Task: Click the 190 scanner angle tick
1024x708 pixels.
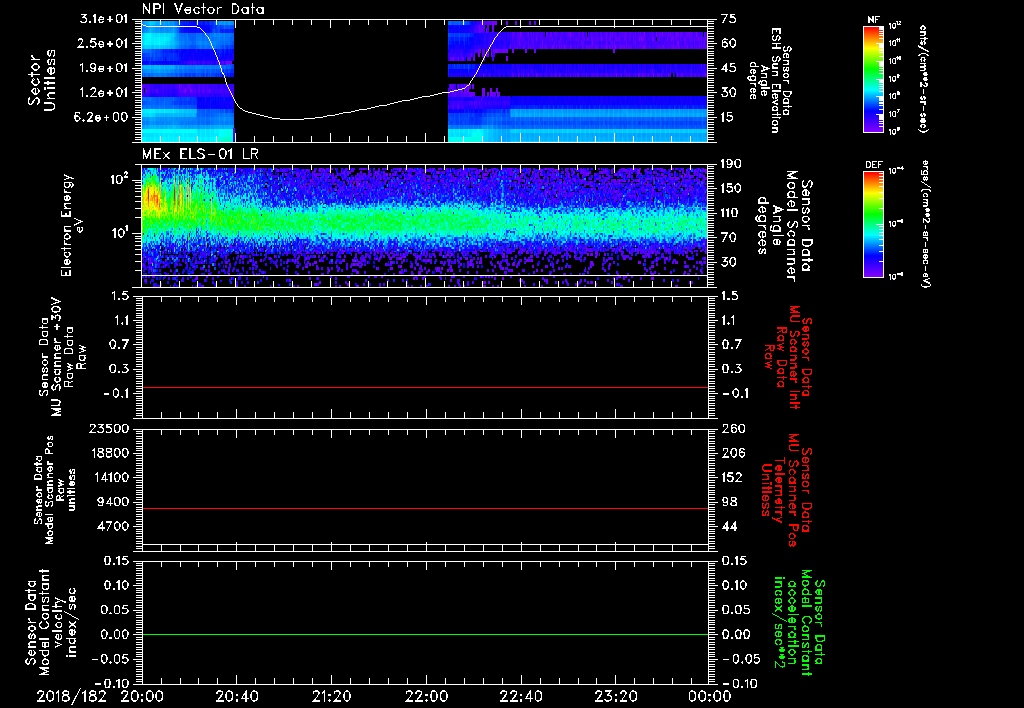Action: pos(732,164)
